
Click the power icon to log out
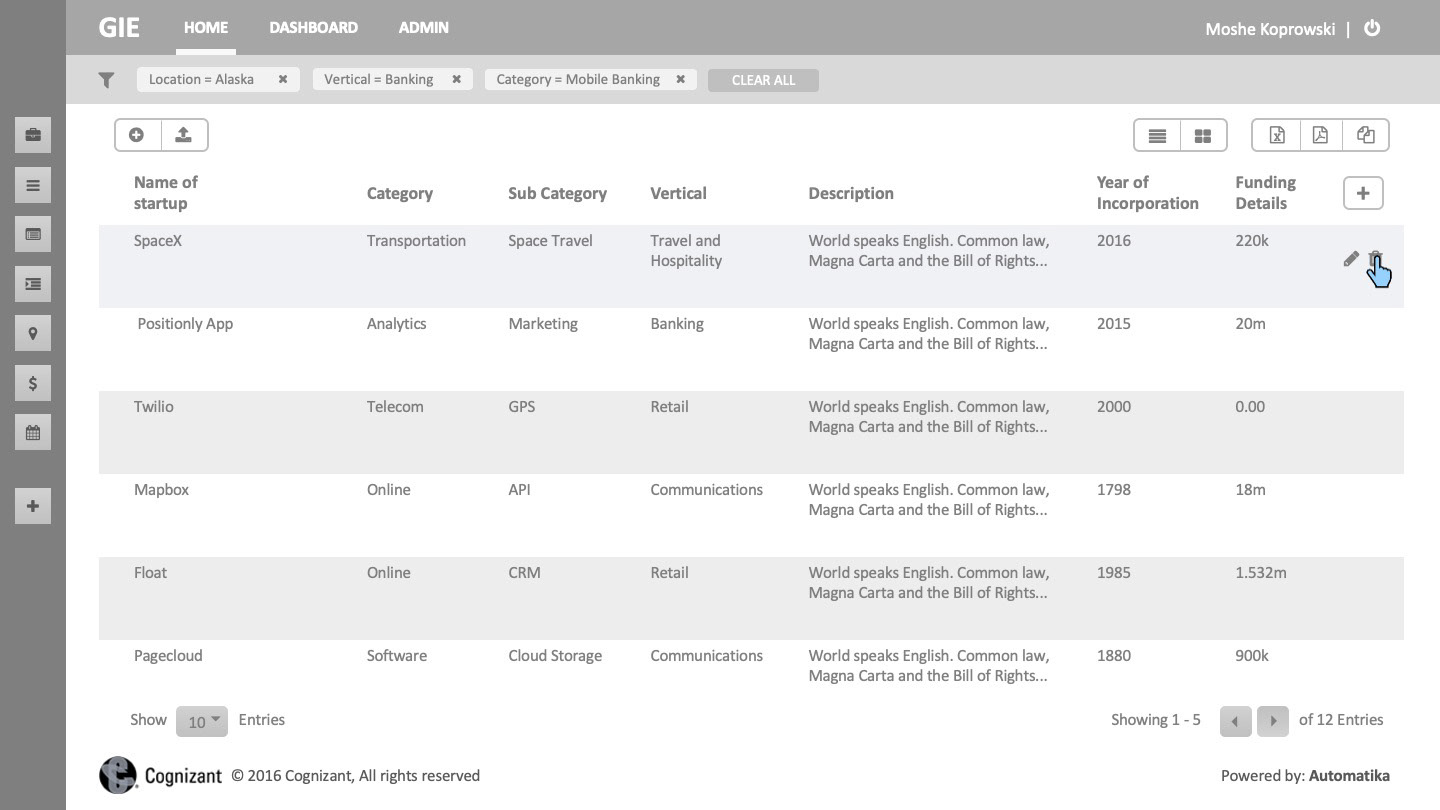[1372, 28]
